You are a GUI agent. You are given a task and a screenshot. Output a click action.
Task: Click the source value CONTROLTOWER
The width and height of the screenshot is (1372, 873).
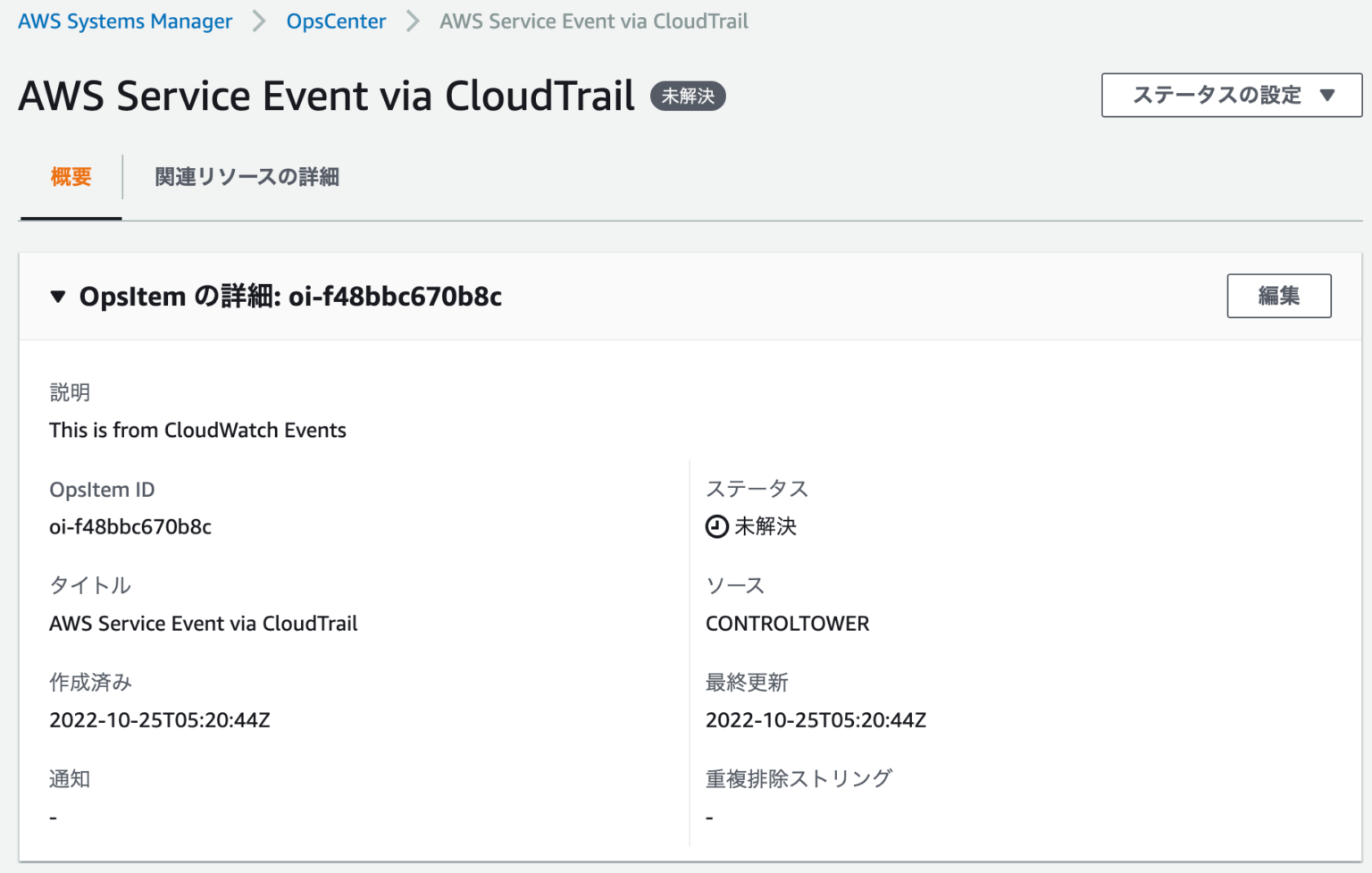787,623
